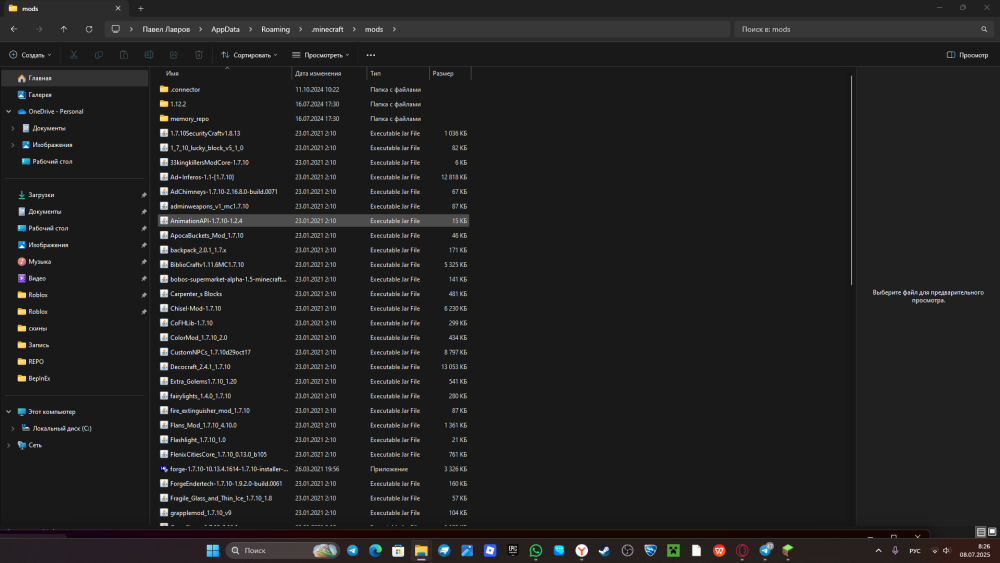Select the 1.12.2 folder
1000x563 pixels.
click(x=313, y=104)
